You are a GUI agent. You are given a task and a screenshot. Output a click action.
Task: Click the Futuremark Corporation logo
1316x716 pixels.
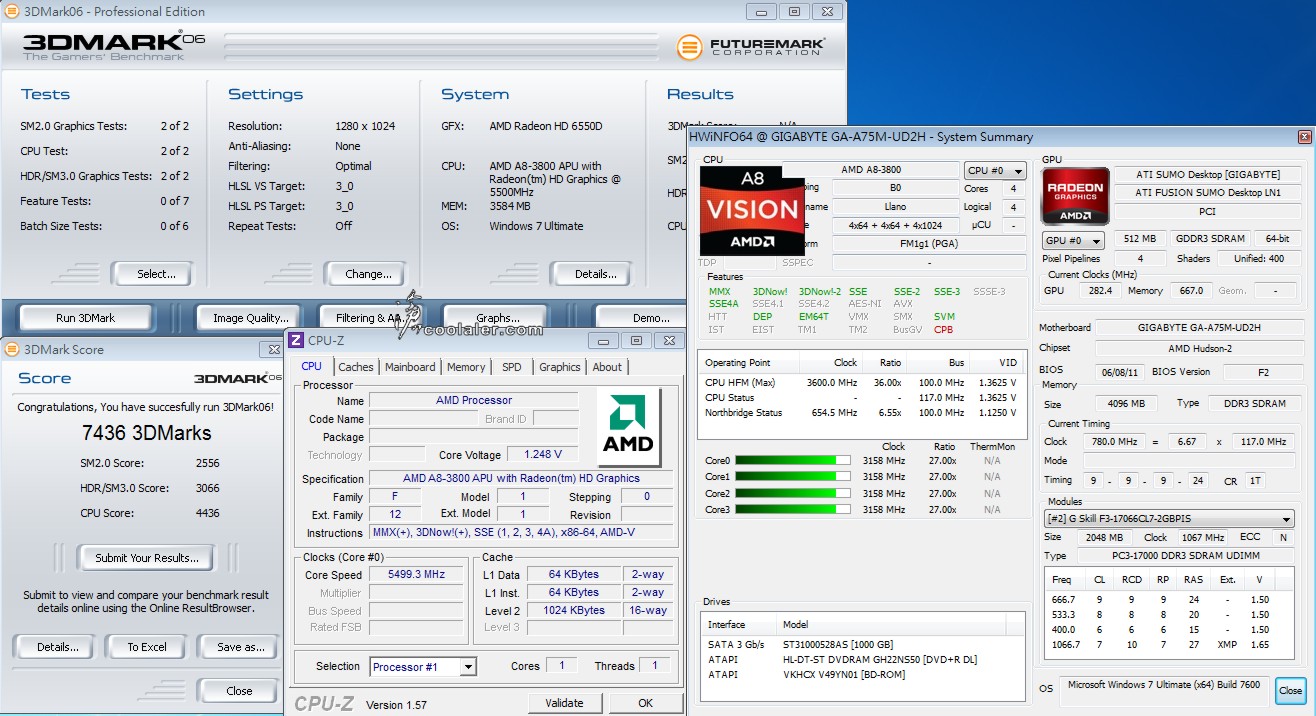[x=751, y=47]
